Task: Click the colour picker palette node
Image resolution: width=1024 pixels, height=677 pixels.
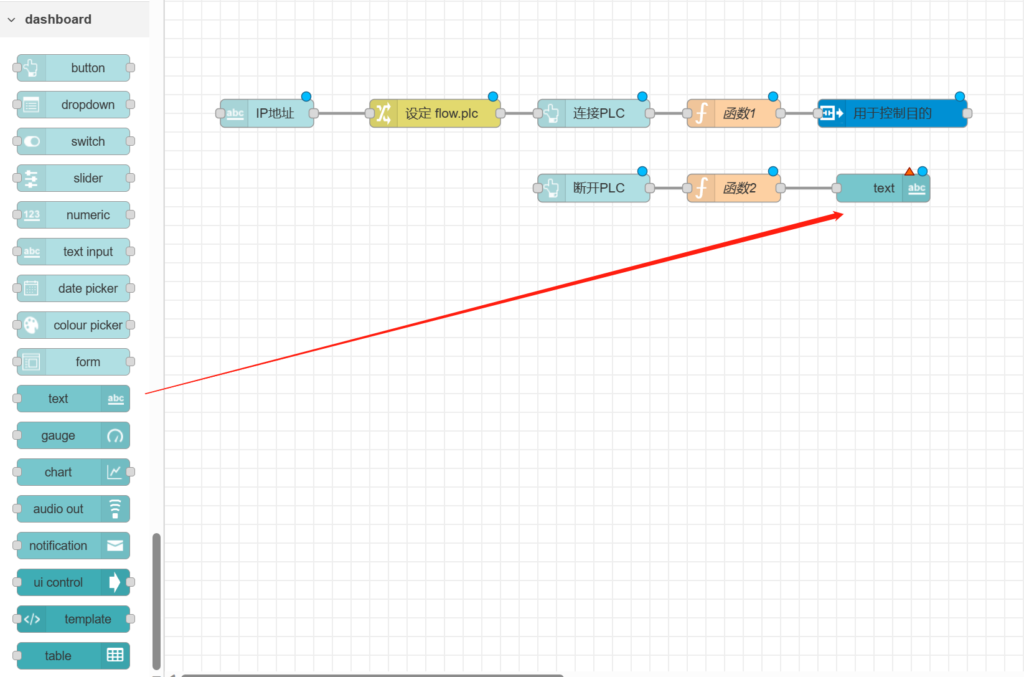Action: [x=75, y=325]
